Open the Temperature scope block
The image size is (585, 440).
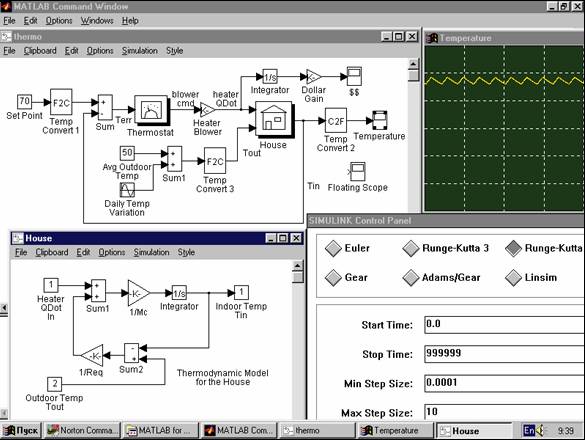pyautogui.click(x=380, y=121)
